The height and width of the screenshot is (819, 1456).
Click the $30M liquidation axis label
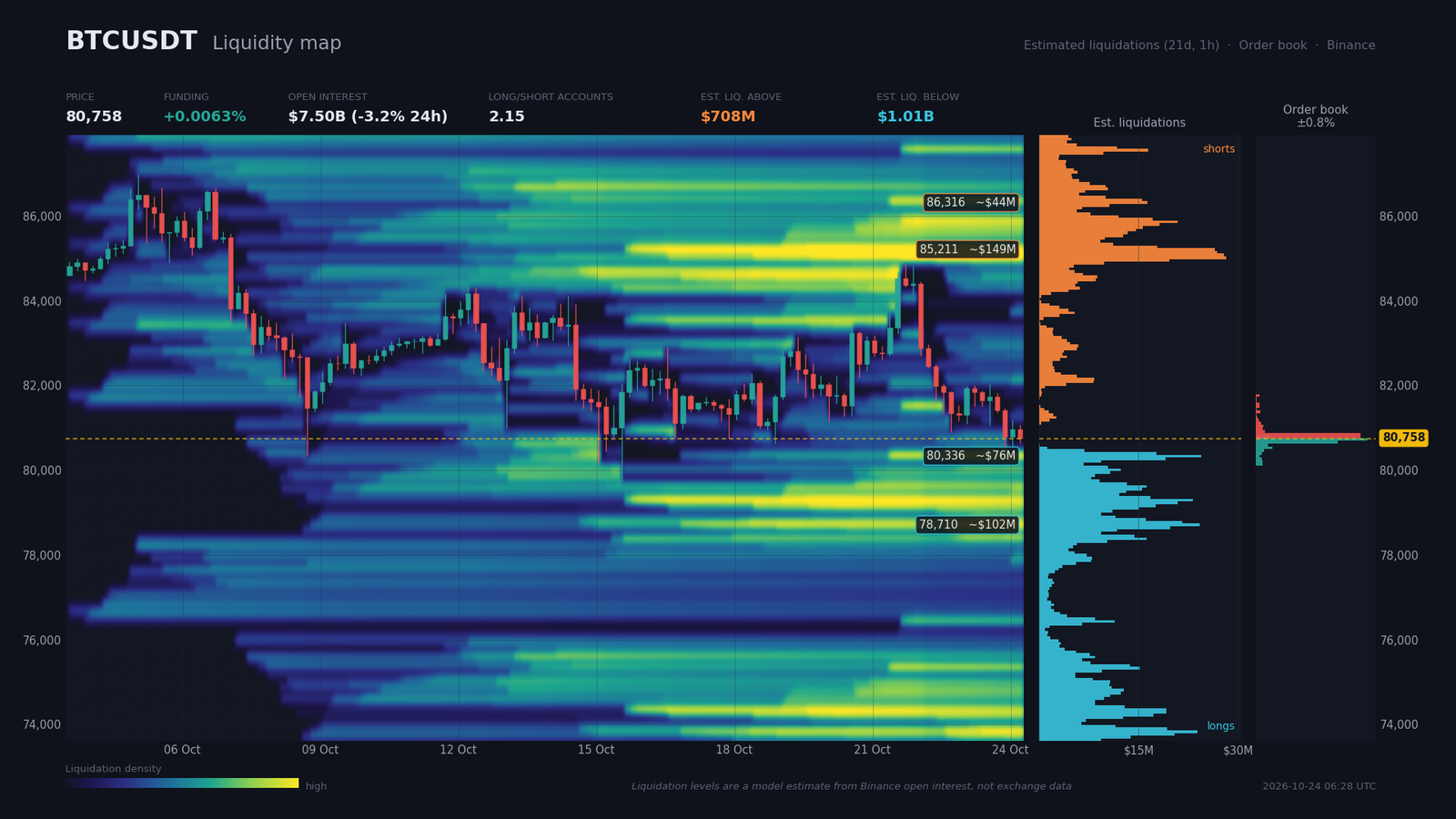[x=1238, y=751]
